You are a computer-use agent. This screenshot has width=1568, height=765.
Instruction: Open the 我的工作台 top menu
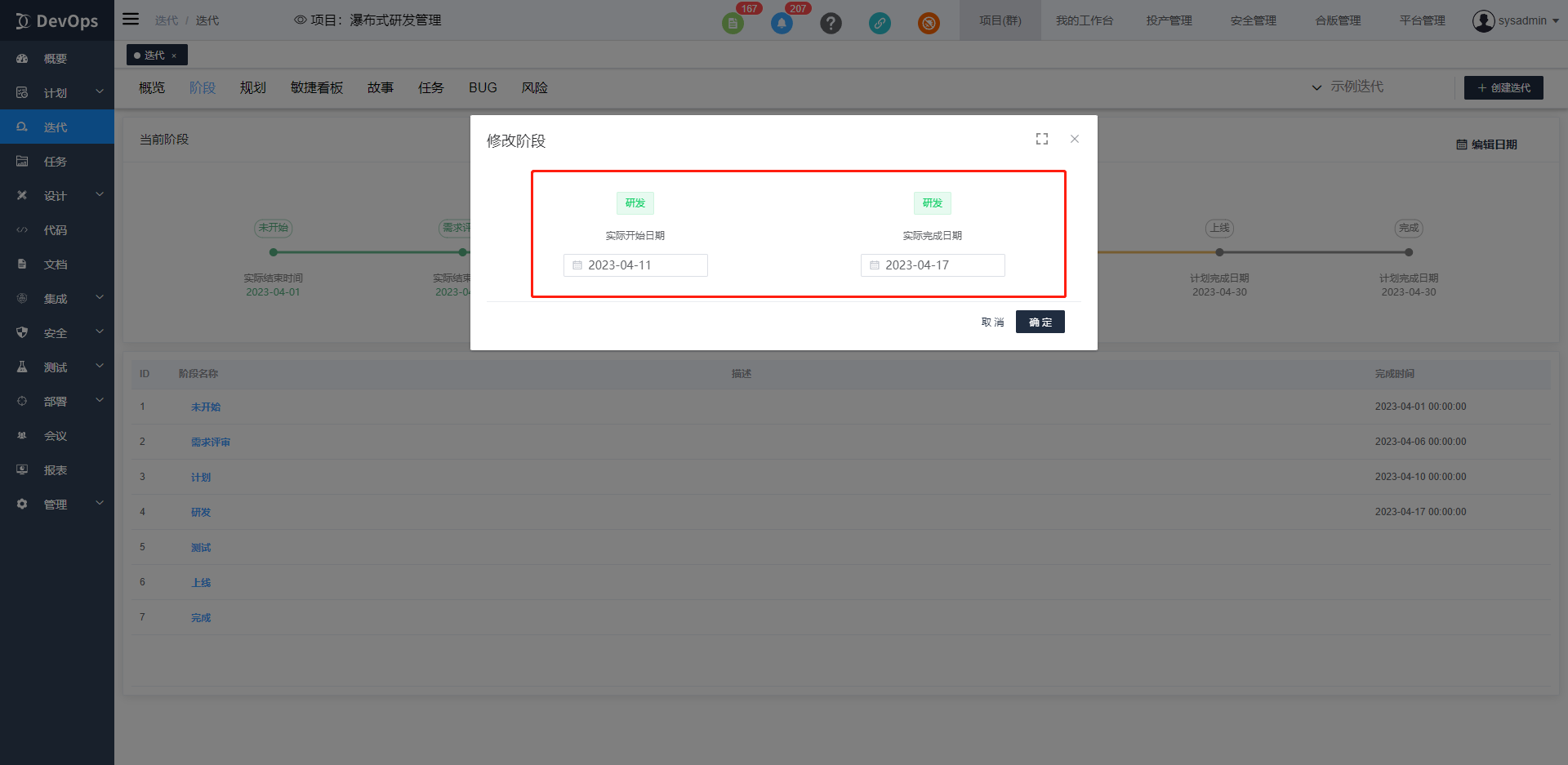click(1084, 20)
